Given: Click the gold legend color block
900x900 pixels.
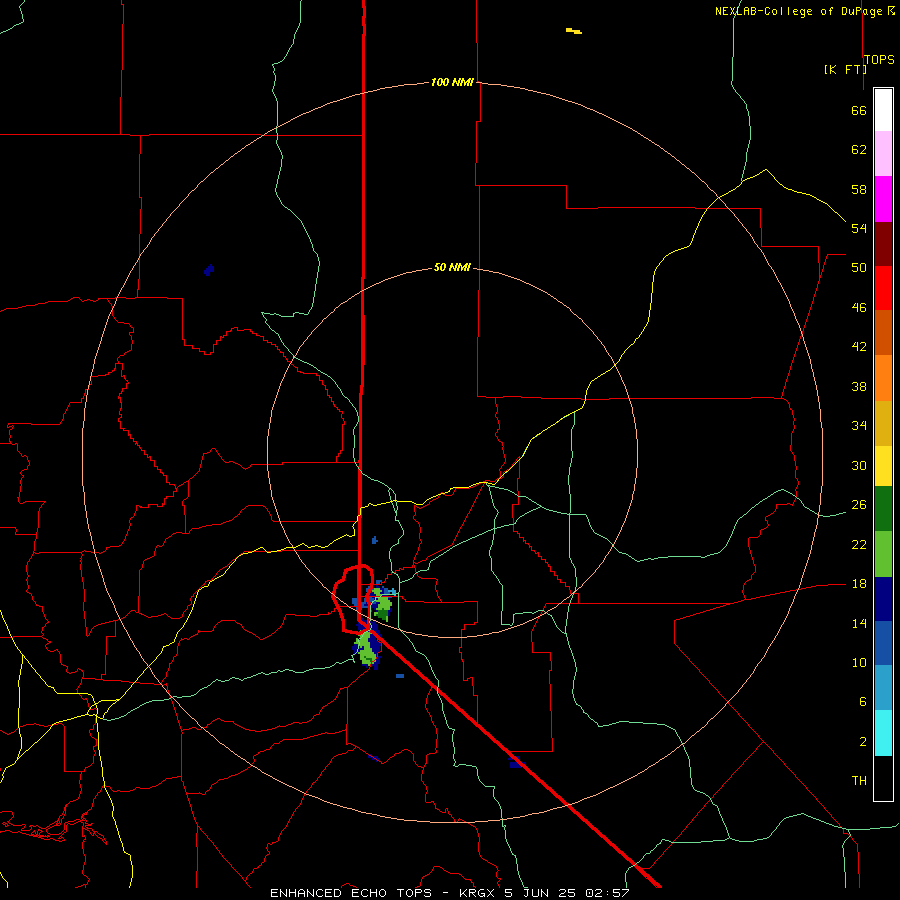Looking at the screenshot, I should point(883,424).
